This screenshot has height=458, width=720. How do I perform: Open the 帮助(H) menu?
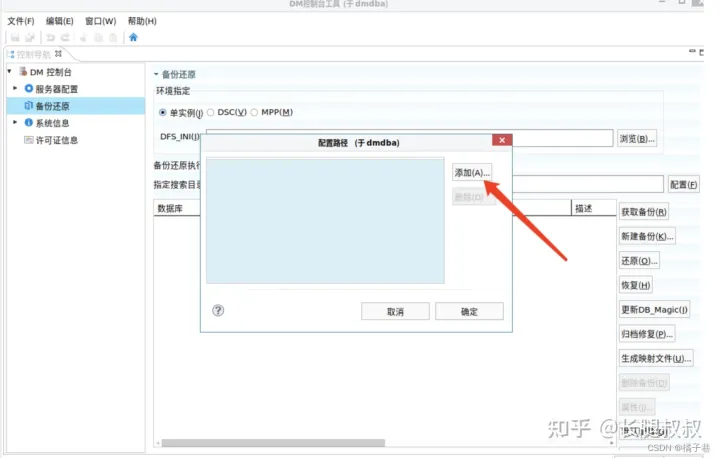[142, 21]
